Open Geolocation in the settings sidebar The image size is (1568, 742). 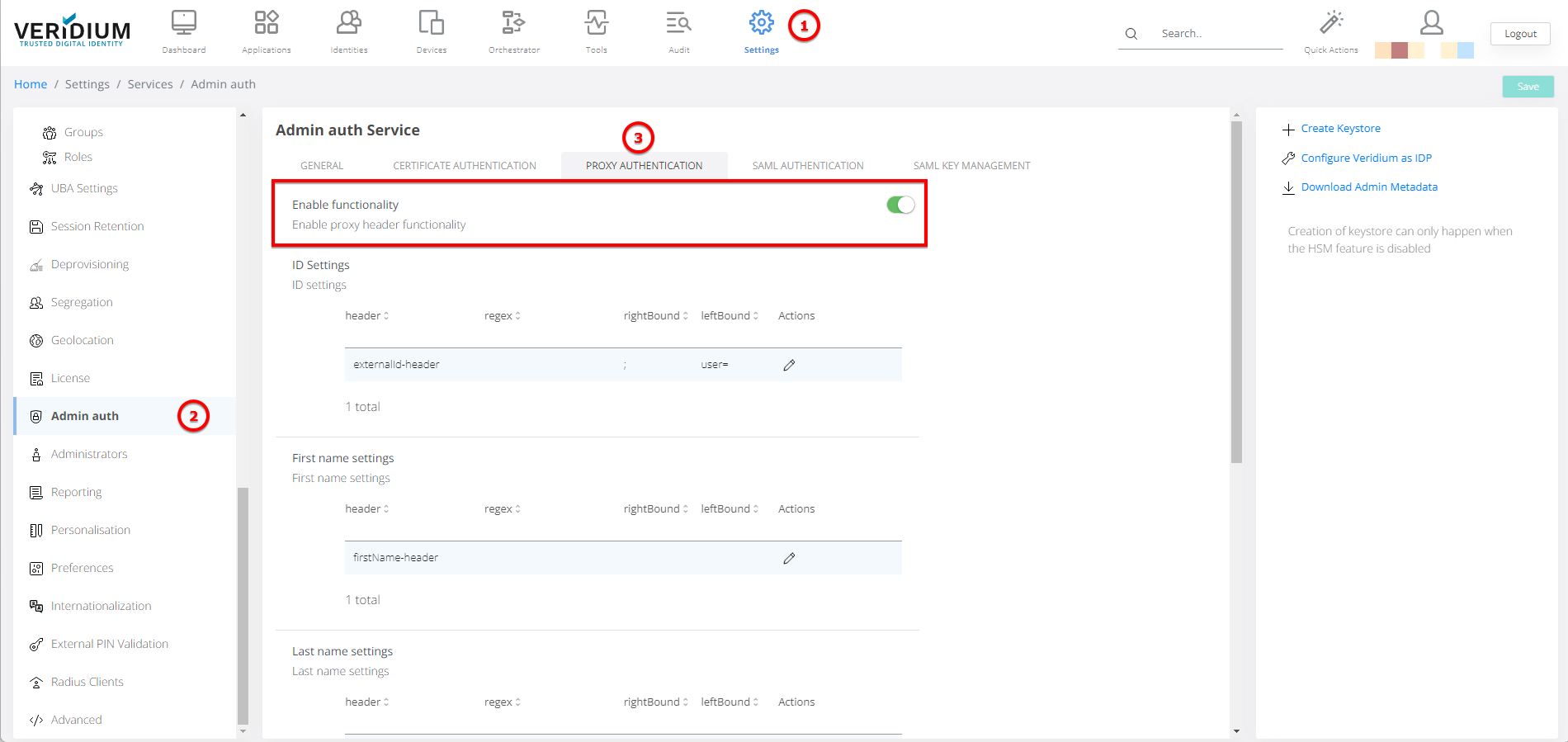point(82,340)
